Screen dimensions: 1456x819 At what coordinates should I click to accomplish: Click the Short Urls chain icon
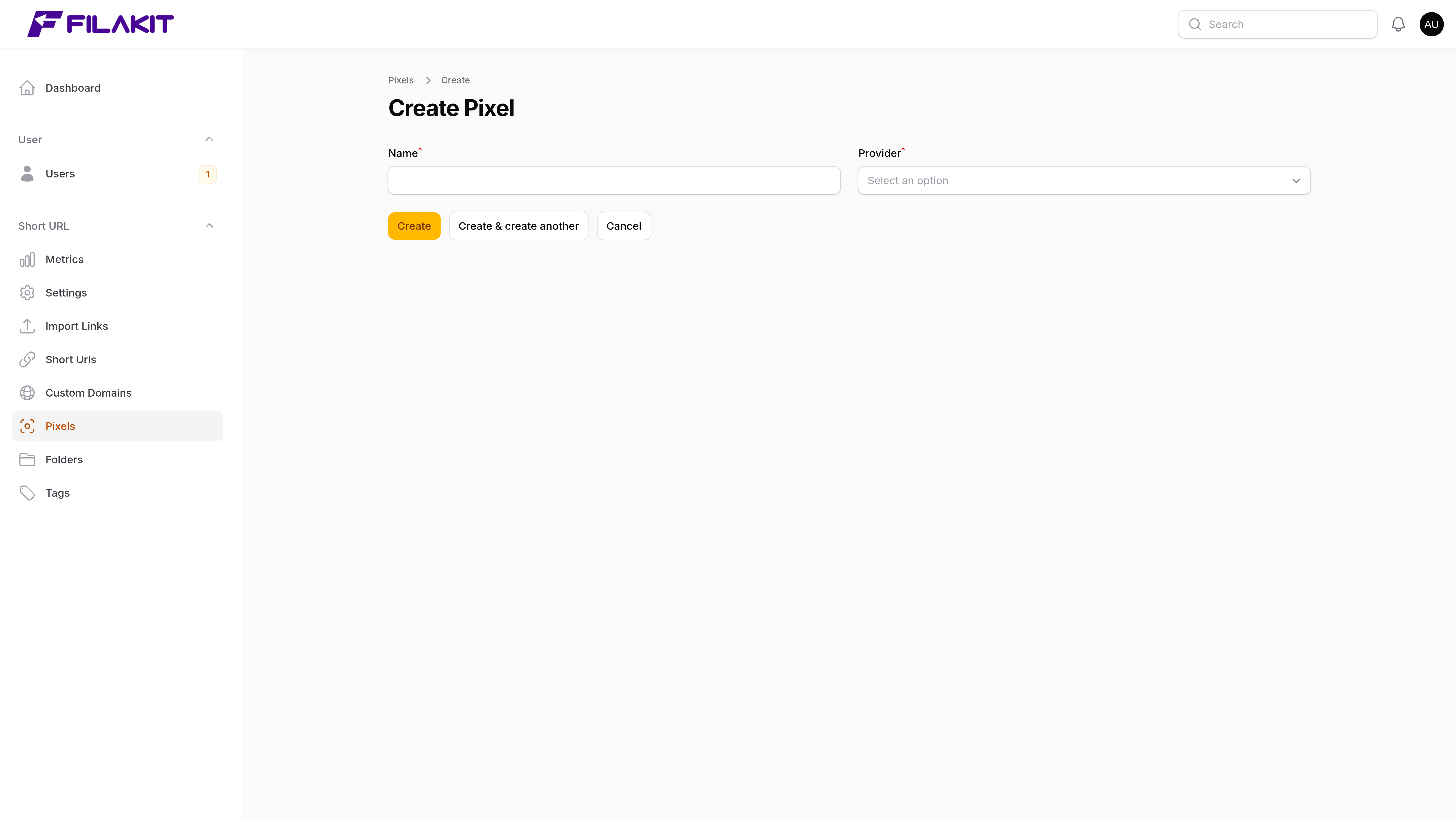(x=27, y=359)
